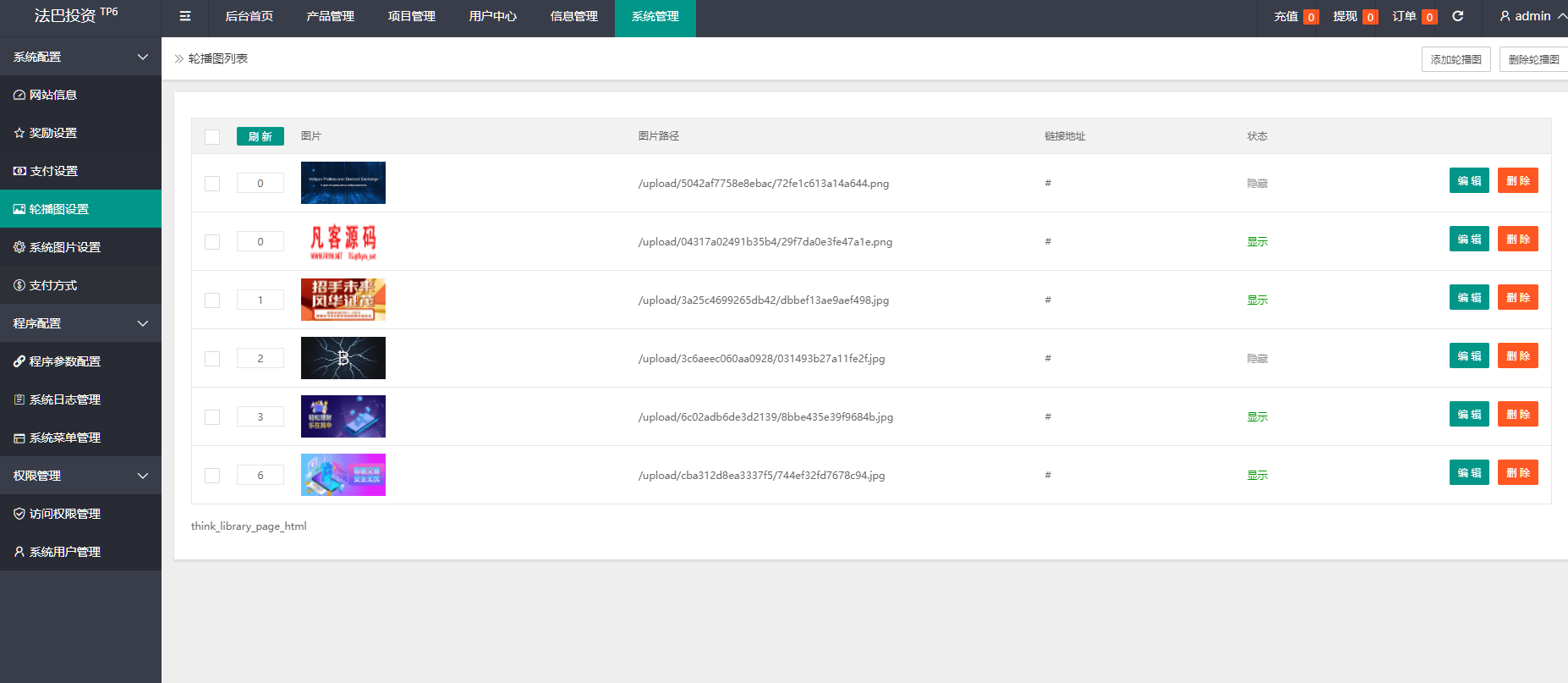Switch to 产品管理 top tab
Screen dimensions: 1568x683
coord(330,17)
